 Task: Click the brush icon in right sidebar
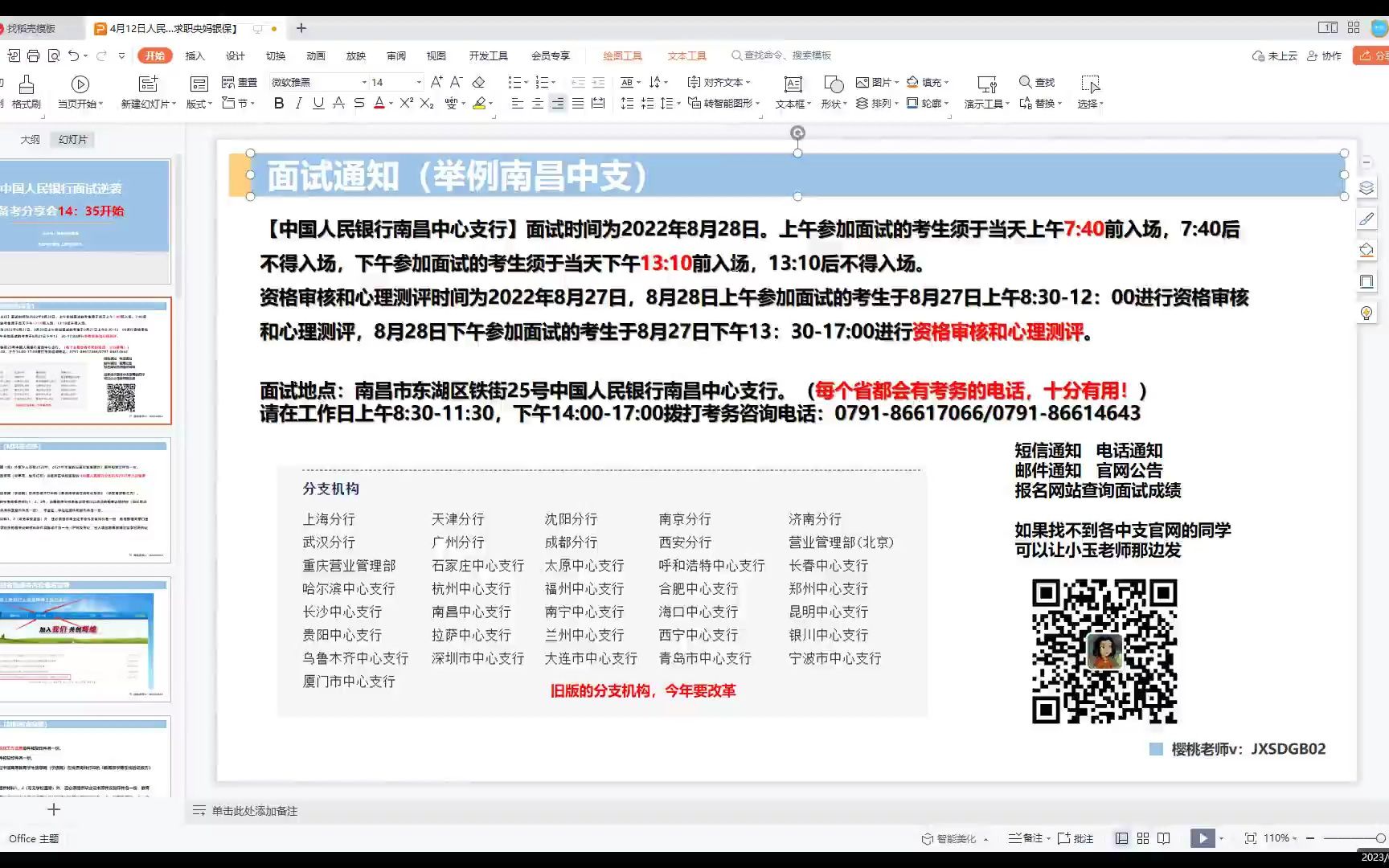click(x=1366, y=219)
